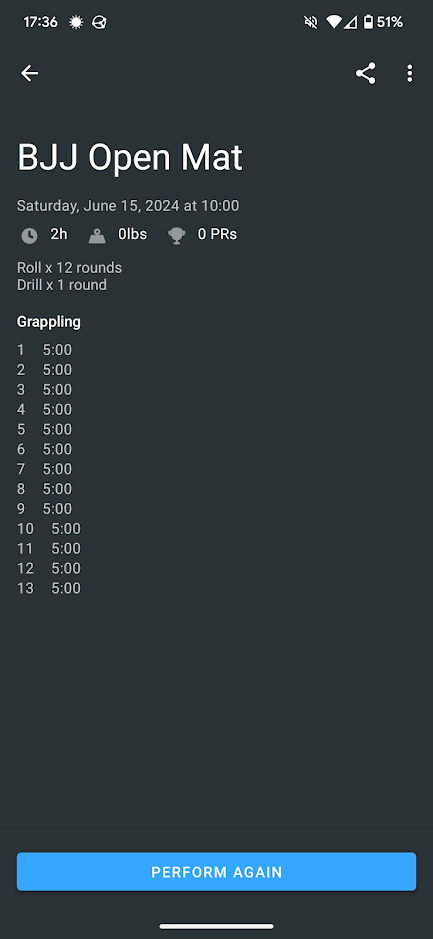
Task: Open the Grappling exercise heading
Action: coord(49,322)
